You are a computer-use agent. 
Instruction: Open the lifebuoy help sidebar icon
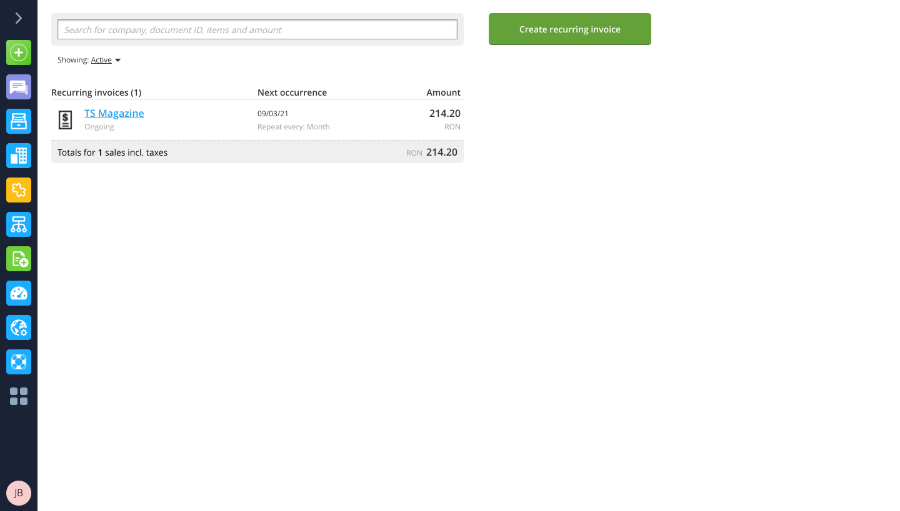click(18, 362)
